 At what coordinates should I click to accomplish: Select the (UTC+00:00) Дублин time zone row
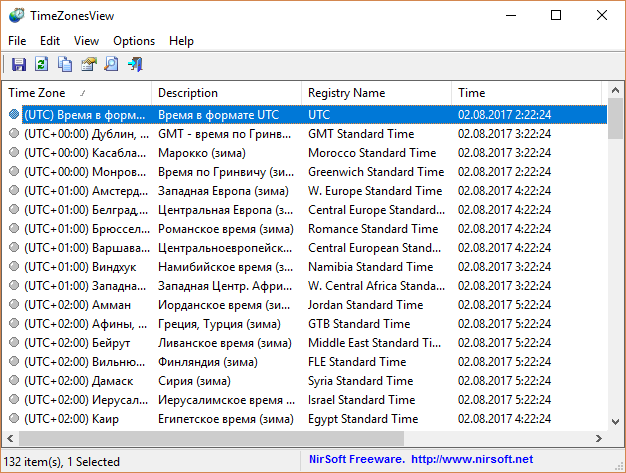pyautogui.click(x=305, y=133)
